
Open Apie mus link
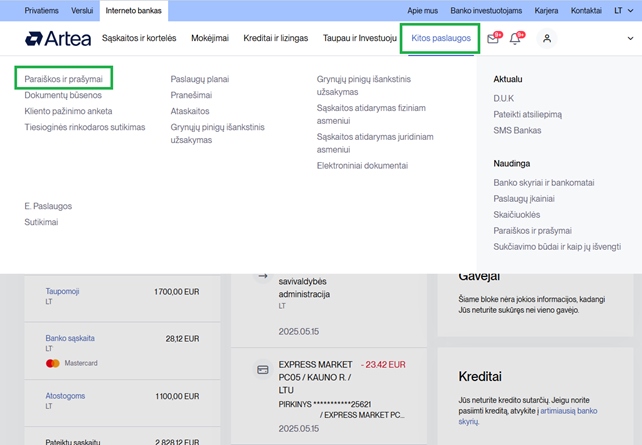422,11
